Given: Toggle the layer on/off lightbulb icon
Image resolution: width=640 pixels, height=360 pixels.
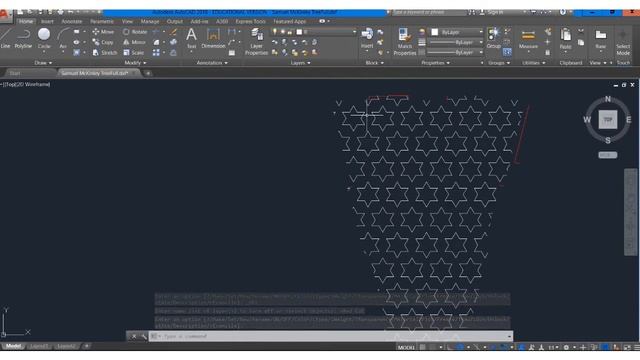Looking at the screenshot, I should (275, 31).
